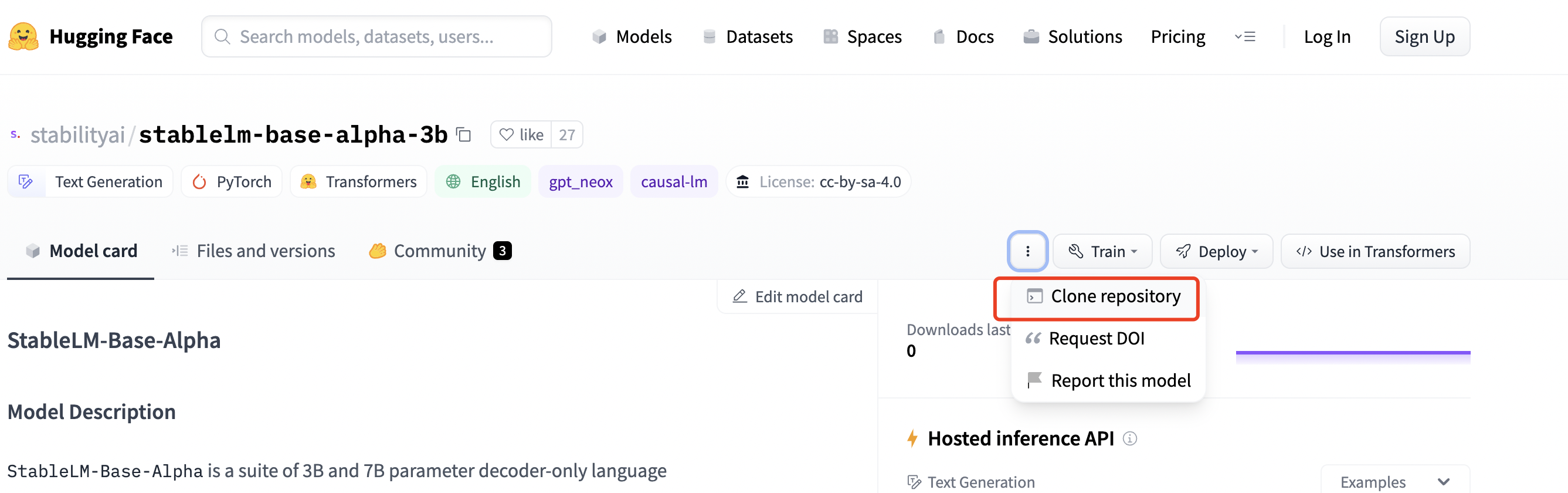Open the Spaces navigation item
Screen dimensions: 1568x493
(x=862, y=36)
